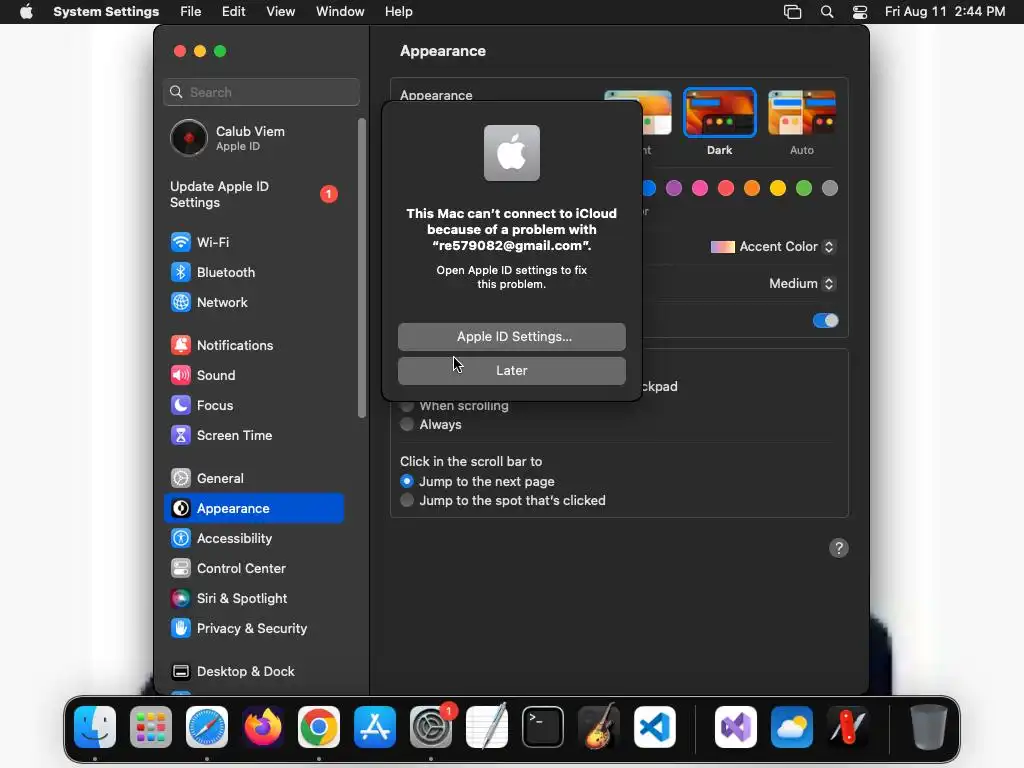The width and height of the screenshot is (1024, 768).
Task: Launch Visual Studio Code from Dock
Action: coord(655,727)
